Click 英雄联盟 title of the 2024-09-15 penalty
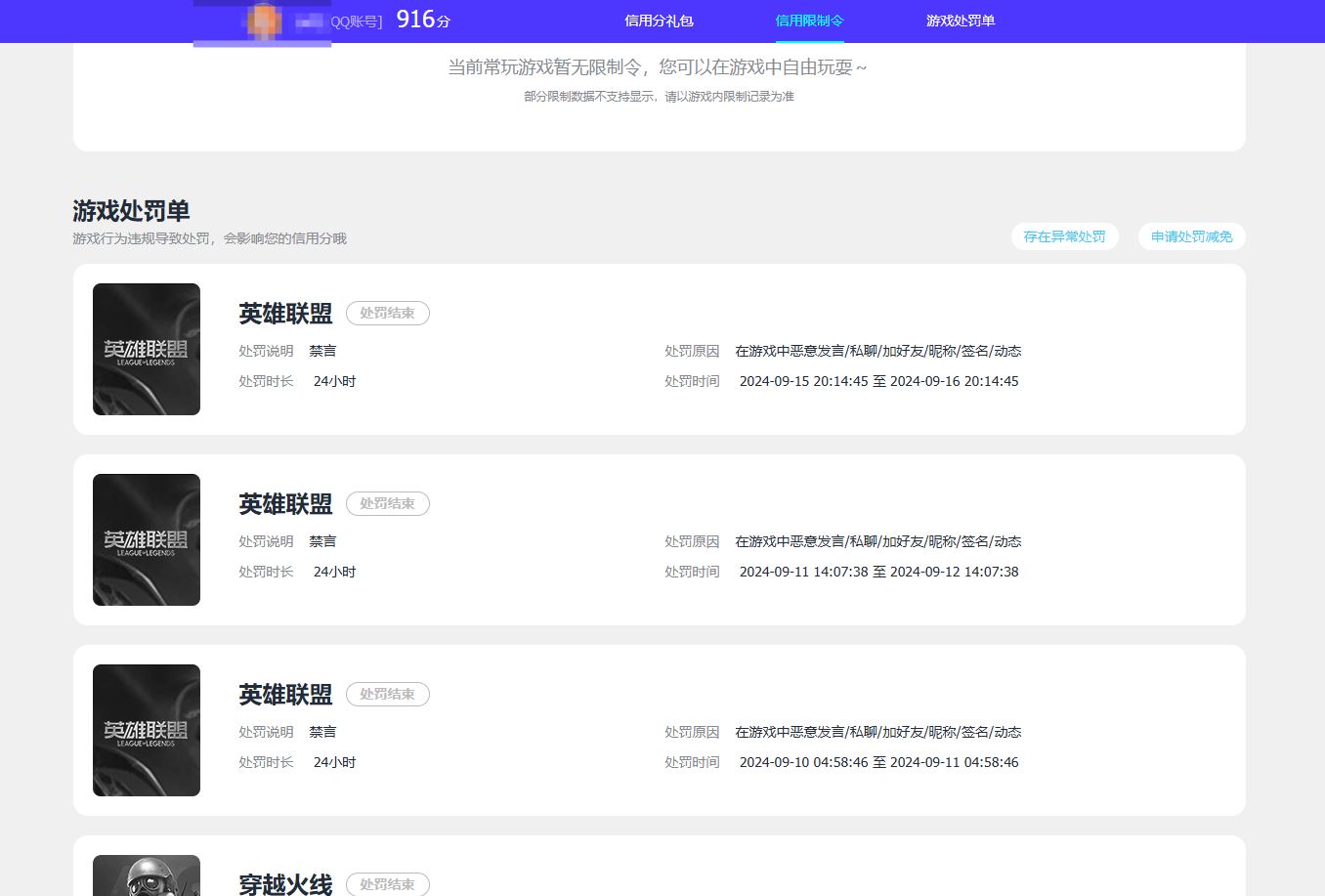Image resolution: width=1325 pixels, height=896 pixels. [x=285, y=314]
